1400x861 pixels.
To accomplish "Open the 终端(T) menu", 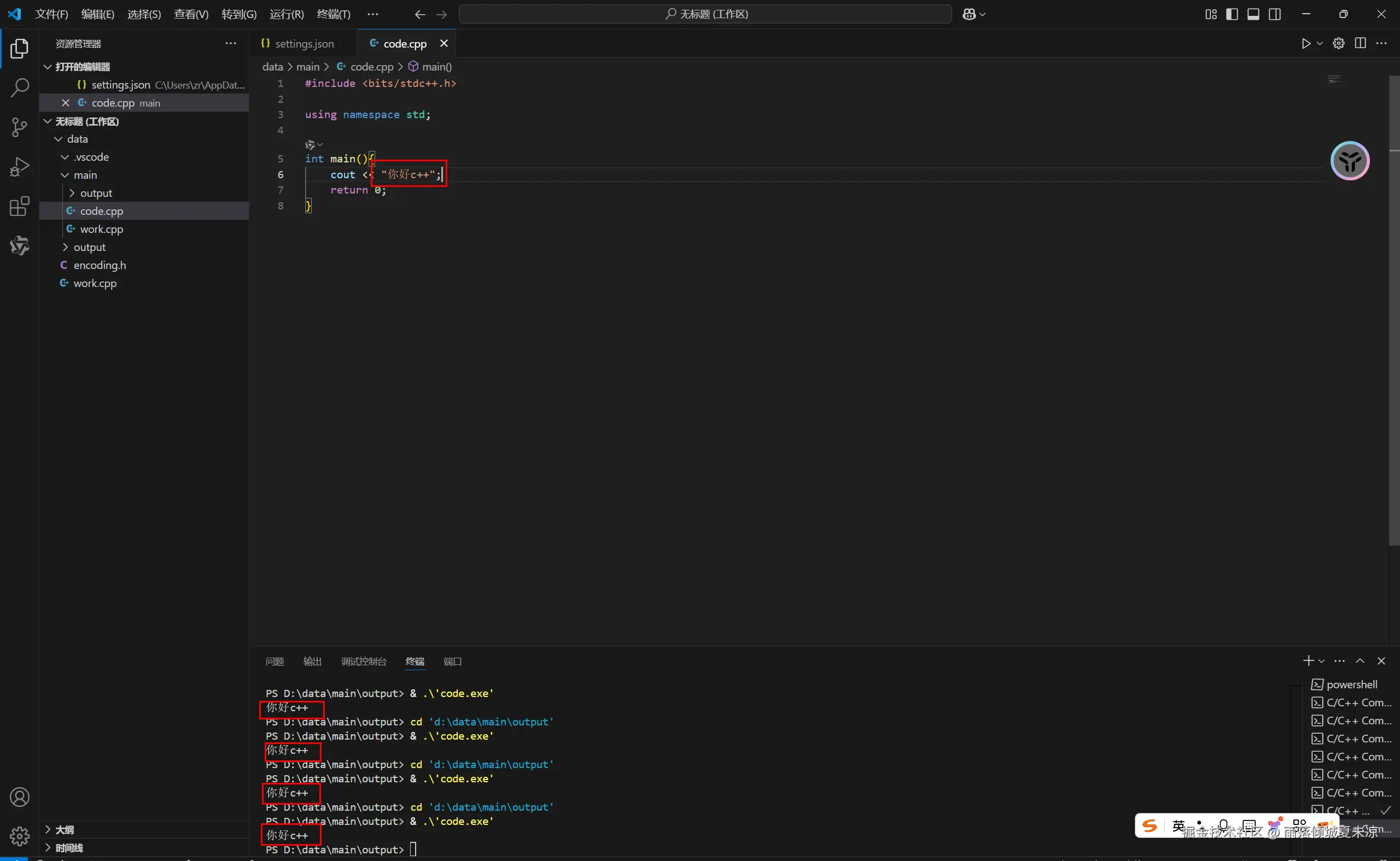I will pyautogui.click(x=334, y=14).
